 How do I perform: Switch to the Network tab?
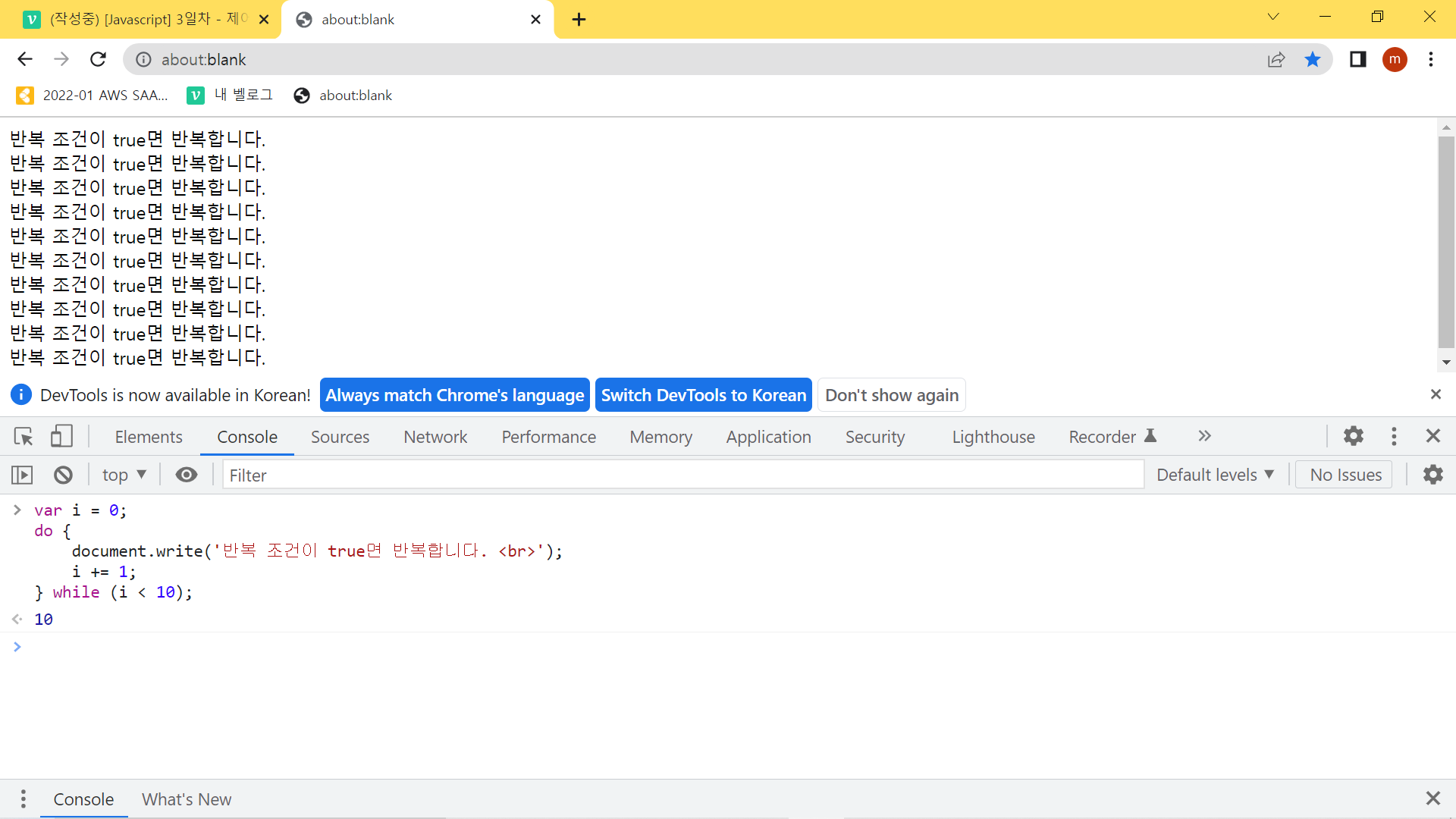point(435,437)
